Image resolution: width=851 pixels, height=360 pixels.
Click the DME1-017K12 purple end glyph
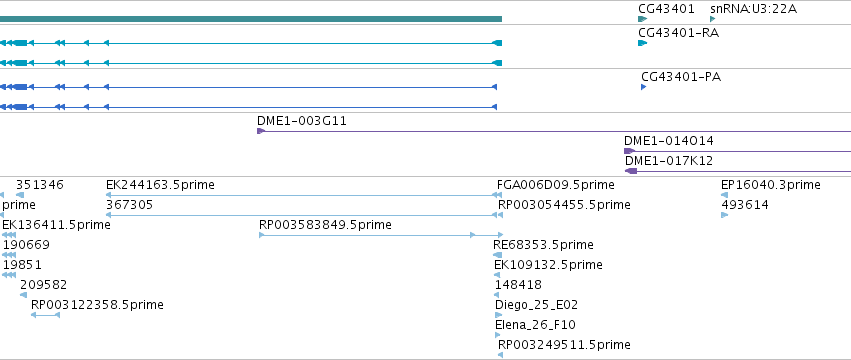point(631,171)
